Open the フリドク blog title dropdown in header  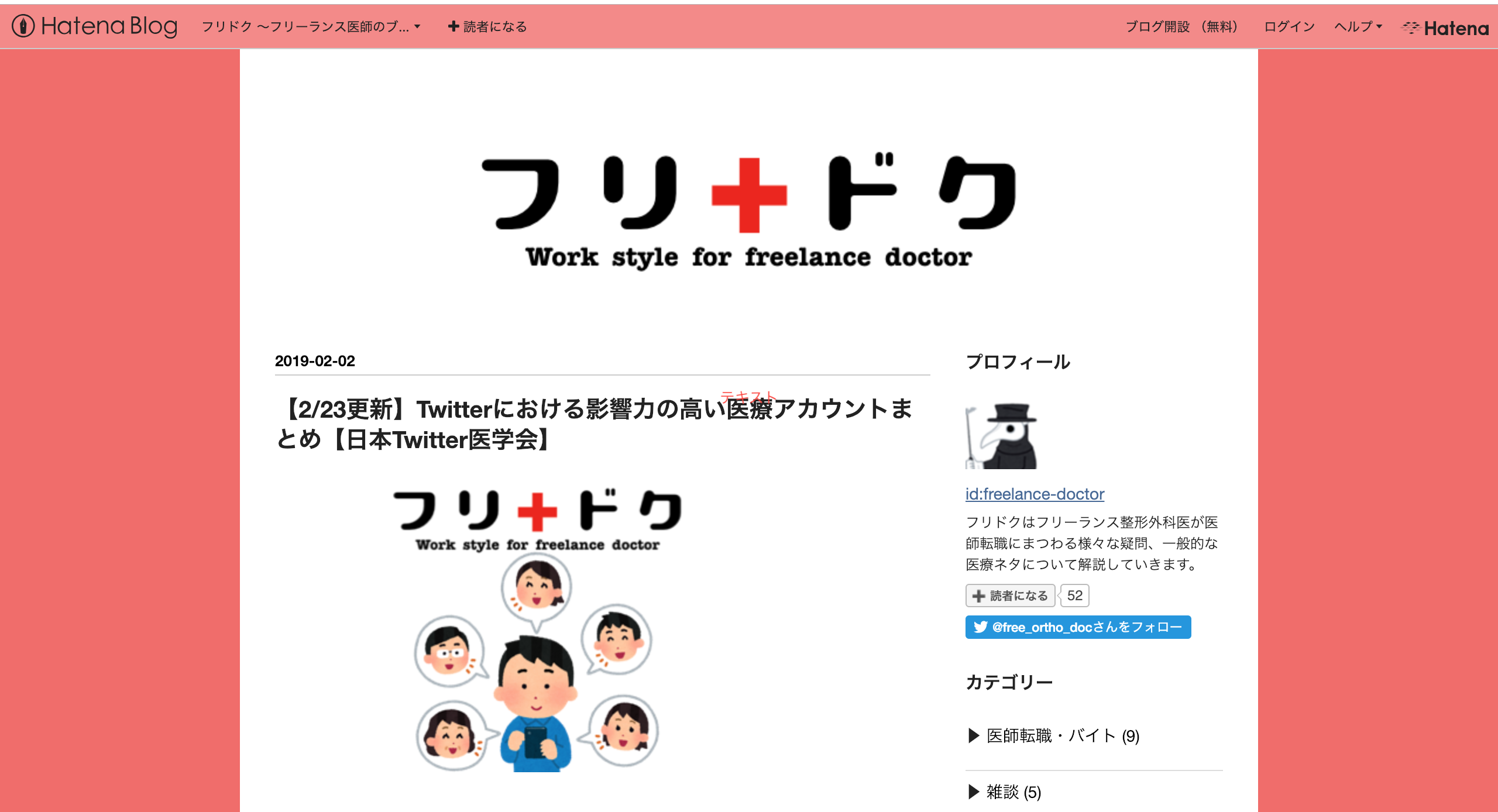[x=311, y=26]
